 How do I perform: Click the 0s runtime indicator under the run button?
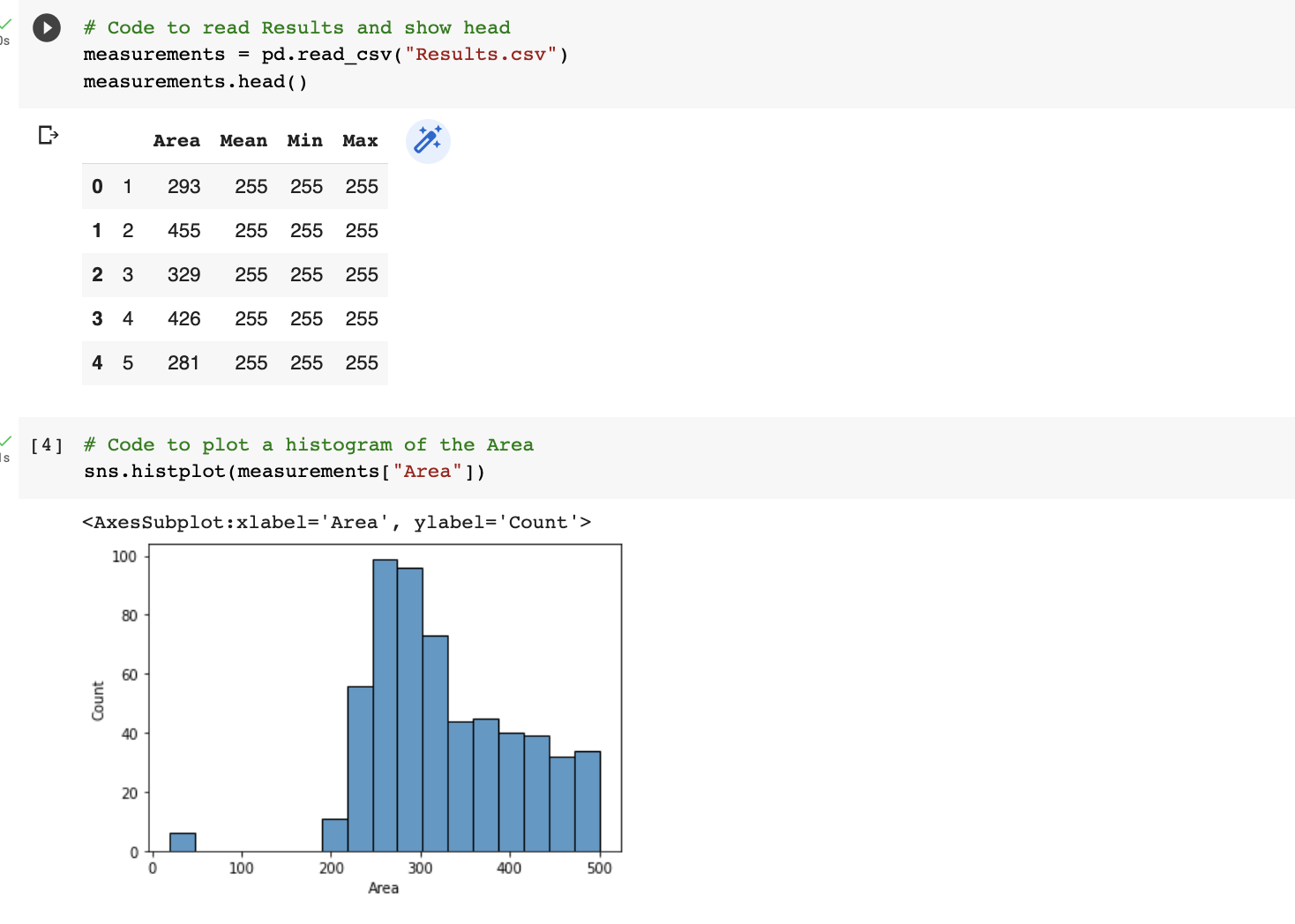point(4,39)
